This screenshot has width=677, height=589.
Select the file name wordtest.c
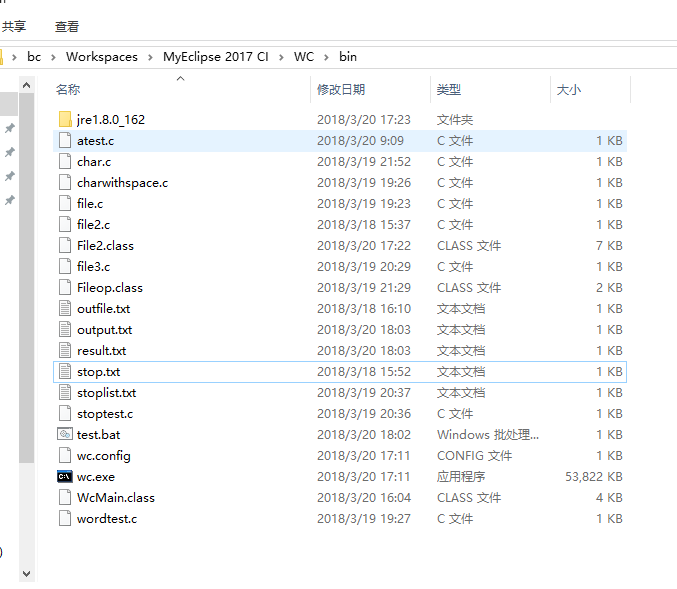point(107,519)
